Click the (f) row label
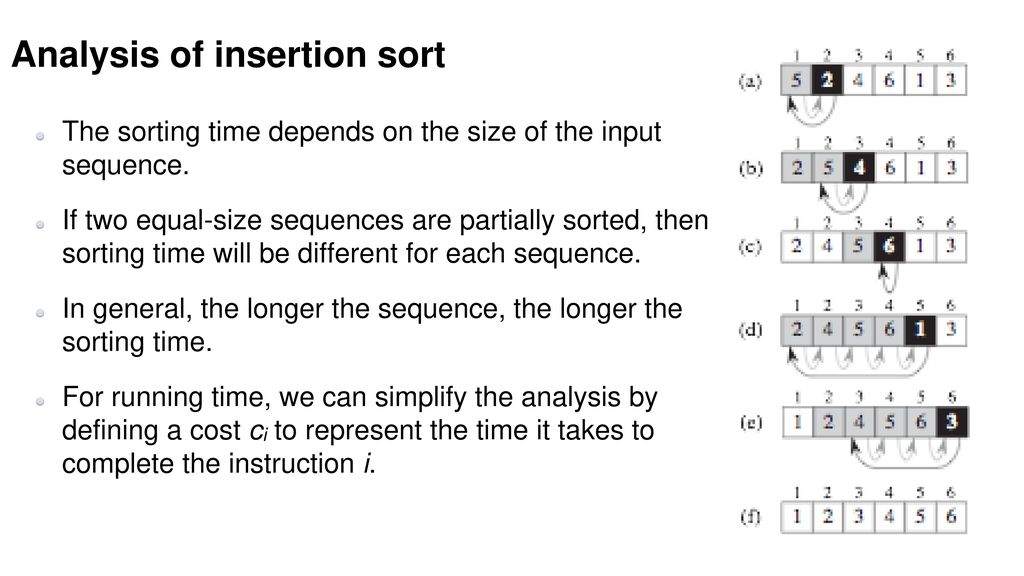 click(750, 517)
